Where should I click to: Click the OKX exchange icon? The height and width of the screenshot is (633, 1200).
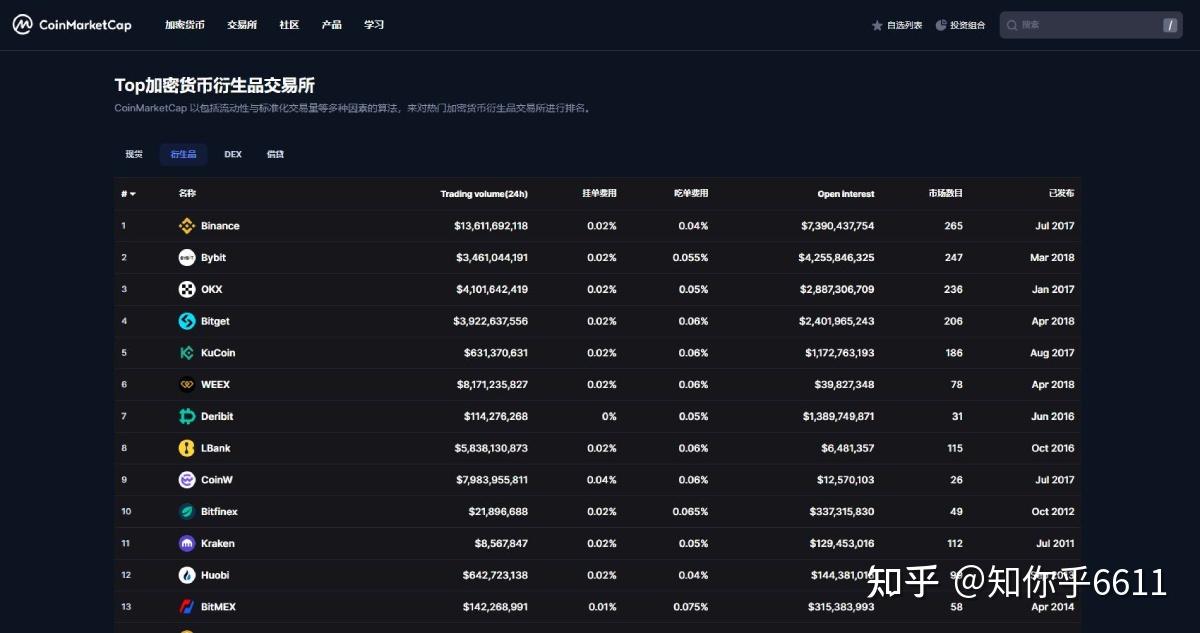186,289
